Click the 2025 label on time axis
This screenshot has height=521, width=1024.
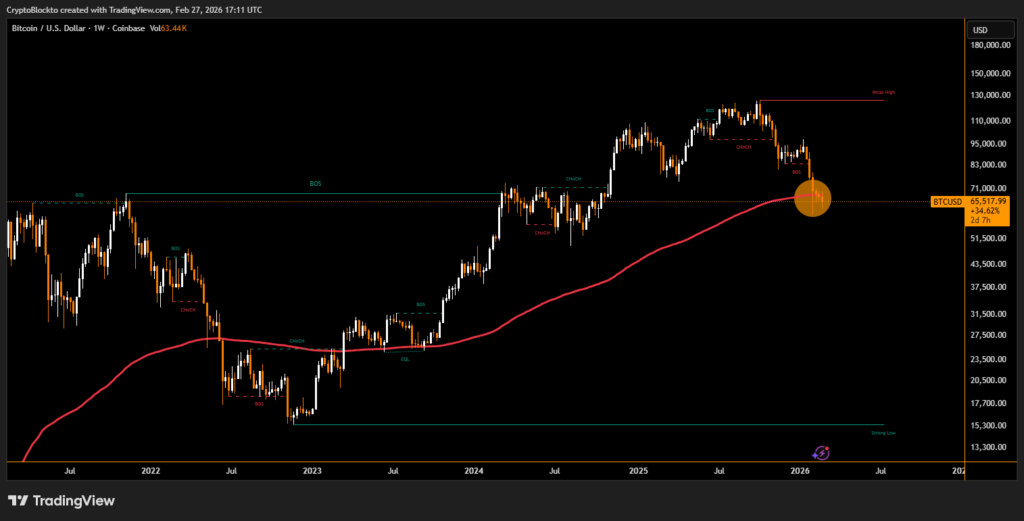tap(639, 468)
